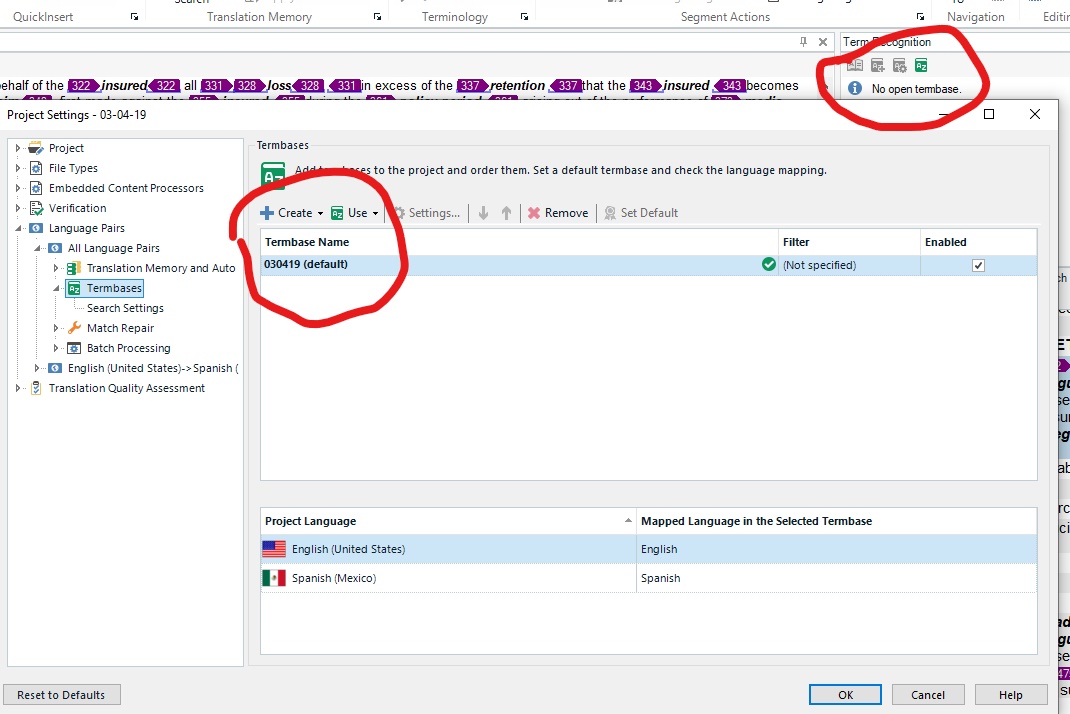Open the termbase viewer icon in Term Recognition

tap(854, 65)
